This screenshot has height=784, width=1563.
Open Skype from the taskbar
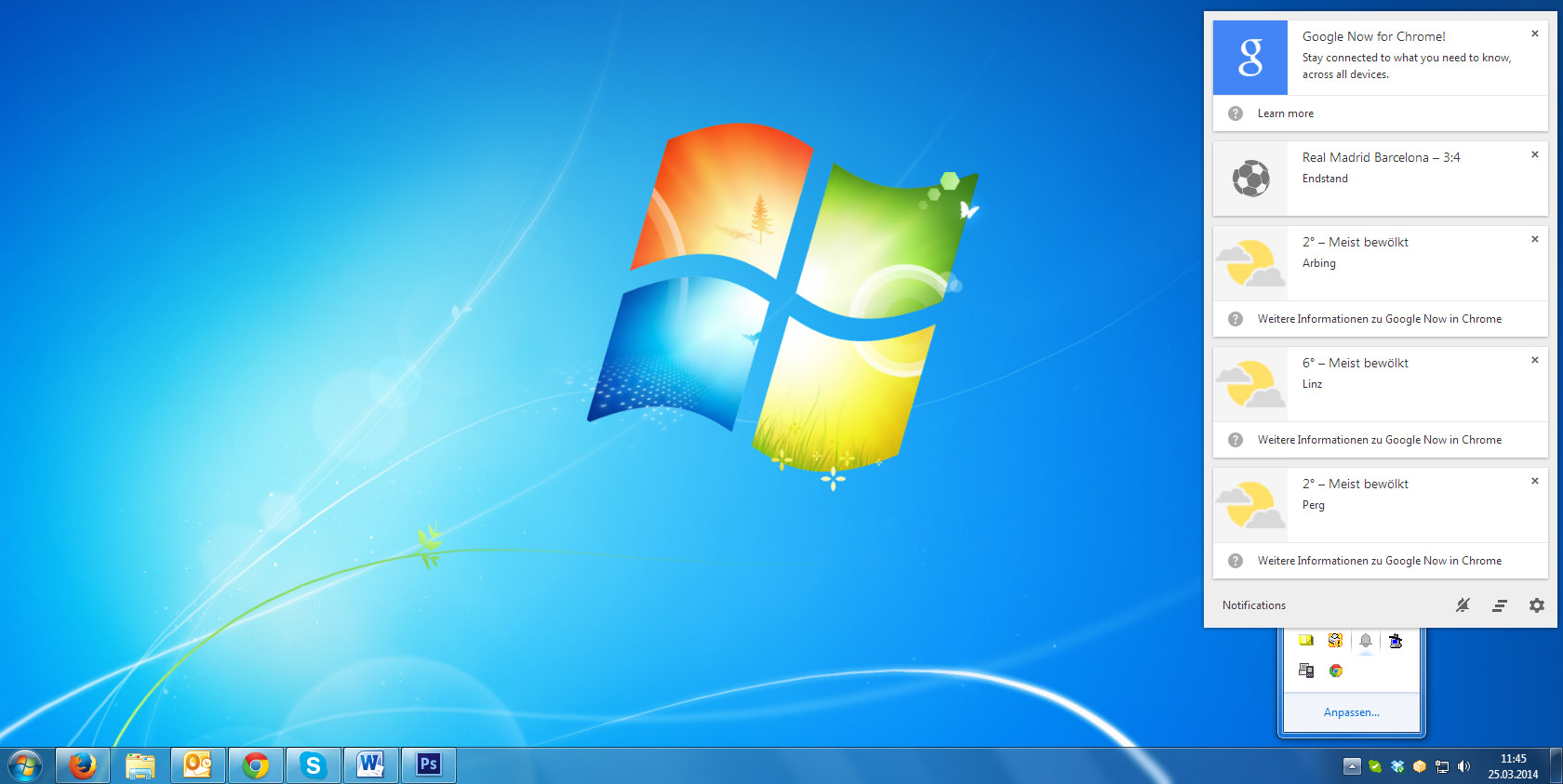pyautogui.click(x=314, y=765)
